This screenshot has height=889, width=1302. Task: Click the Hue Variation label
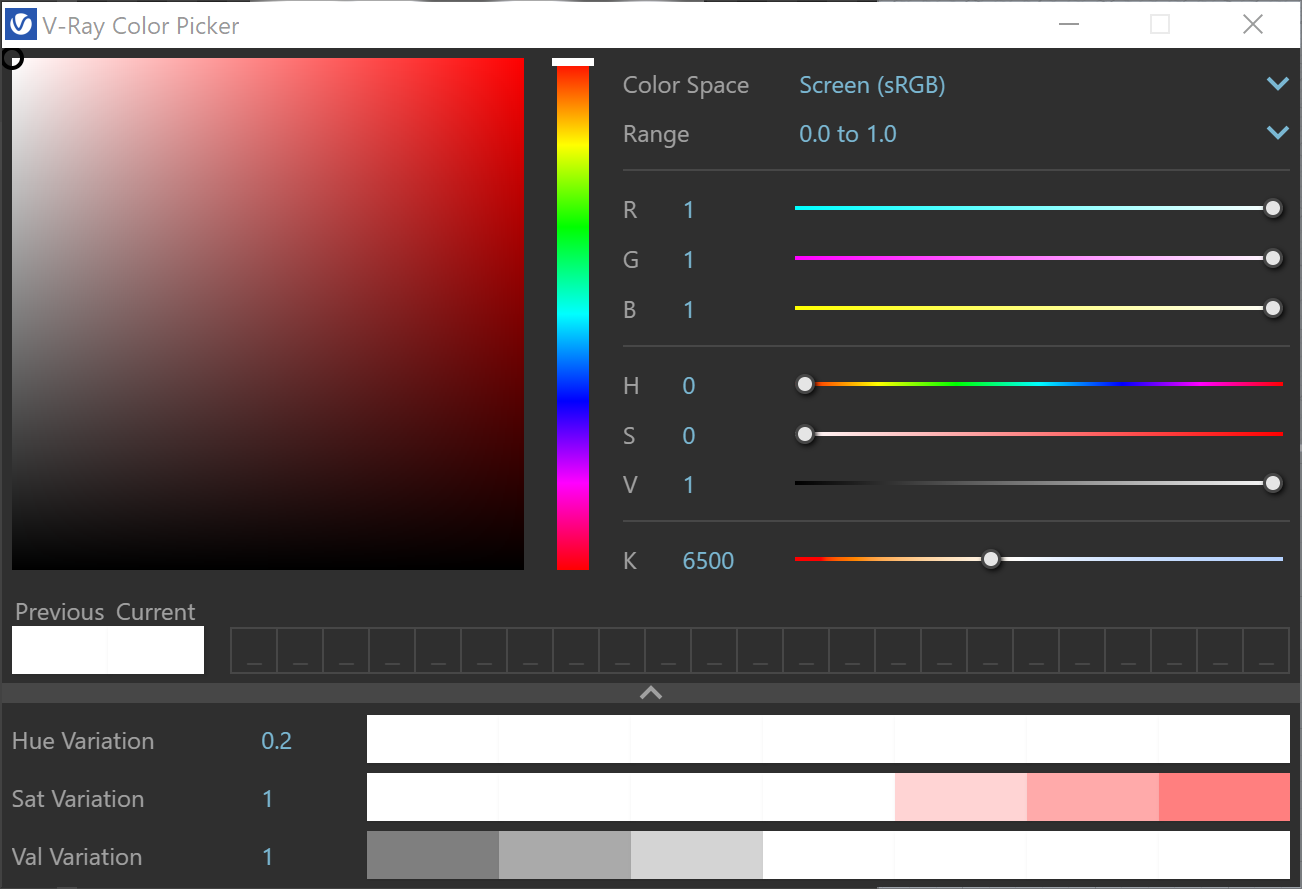tap(83, 741)
